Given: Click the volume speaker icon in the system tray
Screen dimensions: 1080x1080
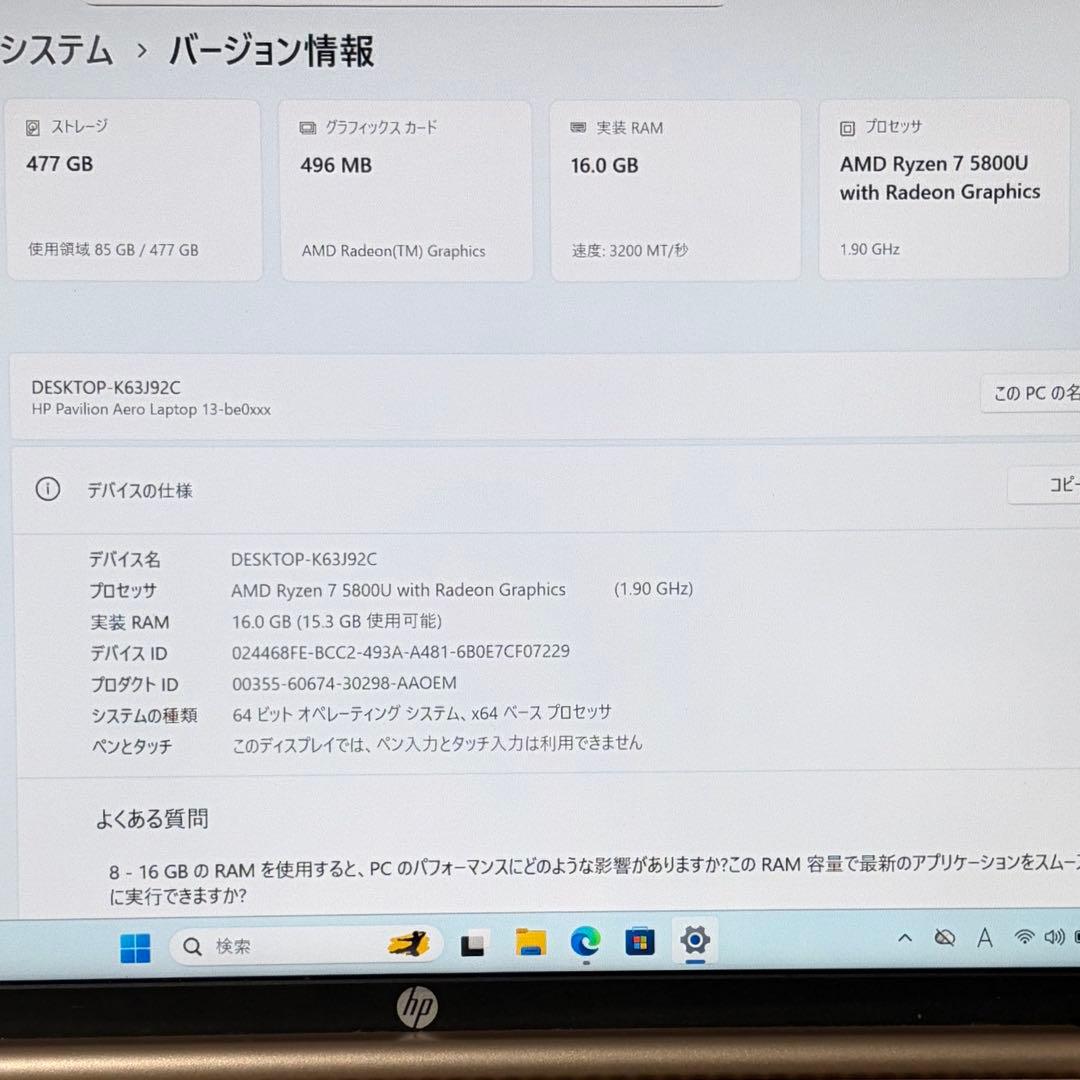Looking at the screenshot, I should [x=1053, y=938].
